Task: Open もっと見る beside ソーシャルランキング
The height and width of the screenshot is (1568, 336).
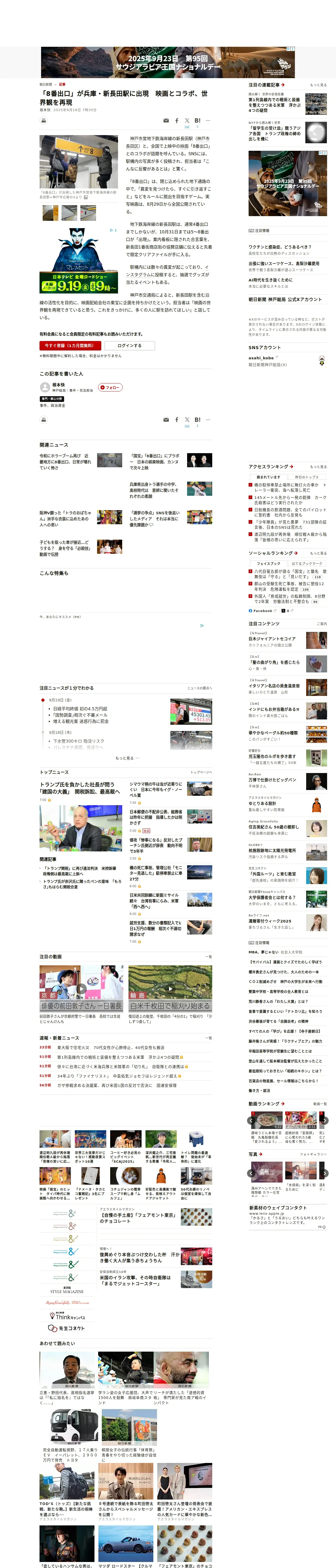Action: coord(318,553)
